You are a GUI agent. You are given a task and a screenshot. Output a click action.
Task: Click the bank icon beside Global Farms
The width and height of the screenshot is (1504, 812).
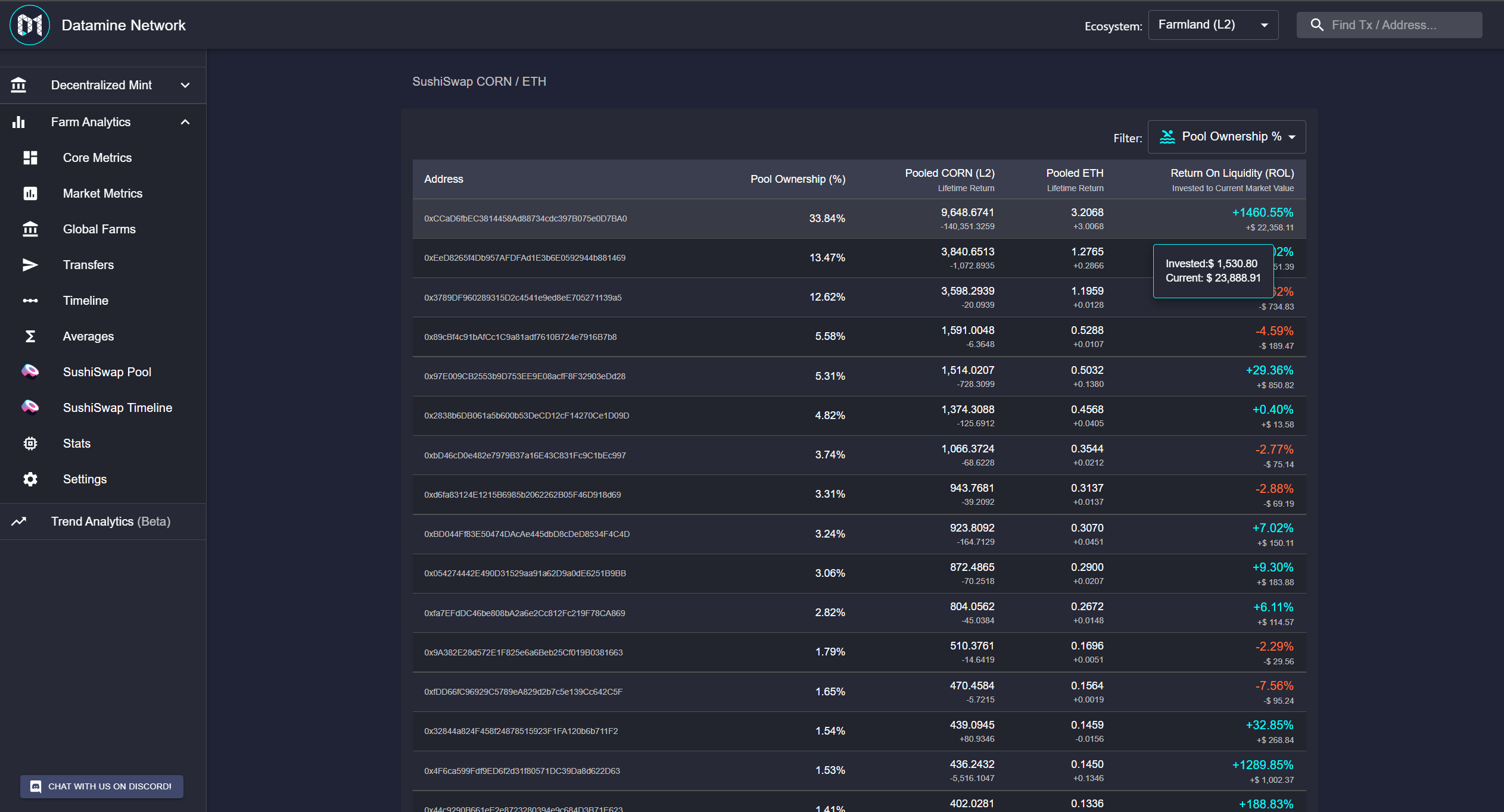click(30, 229)
